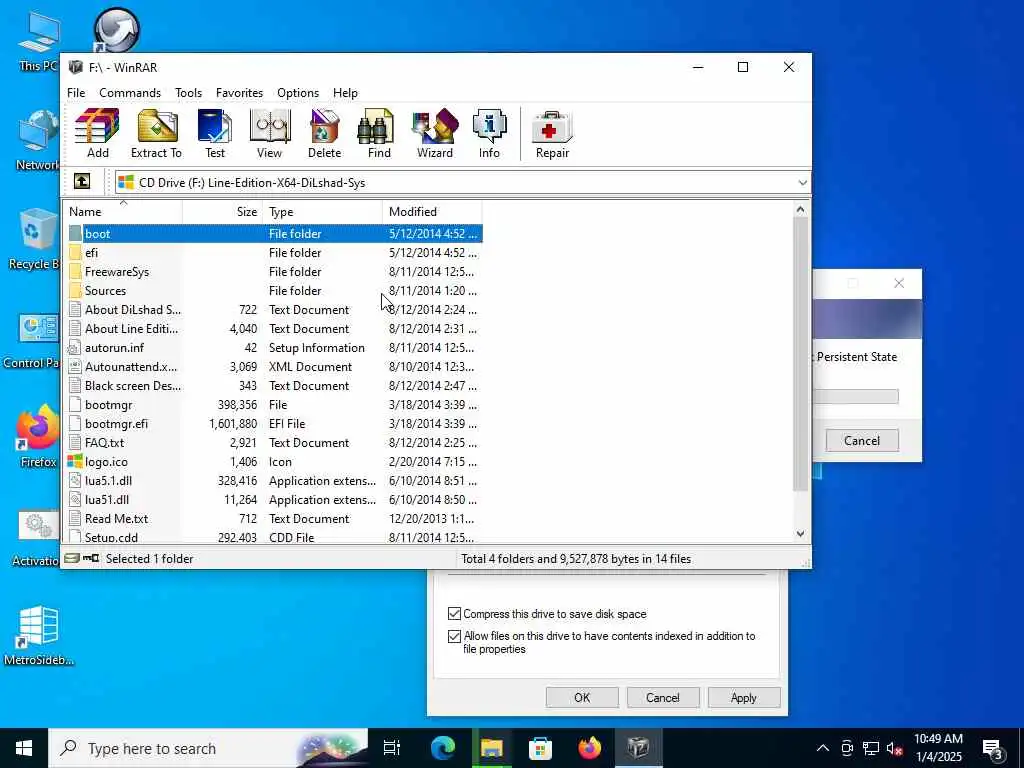Click the Type here to search box

click(208, 748)
